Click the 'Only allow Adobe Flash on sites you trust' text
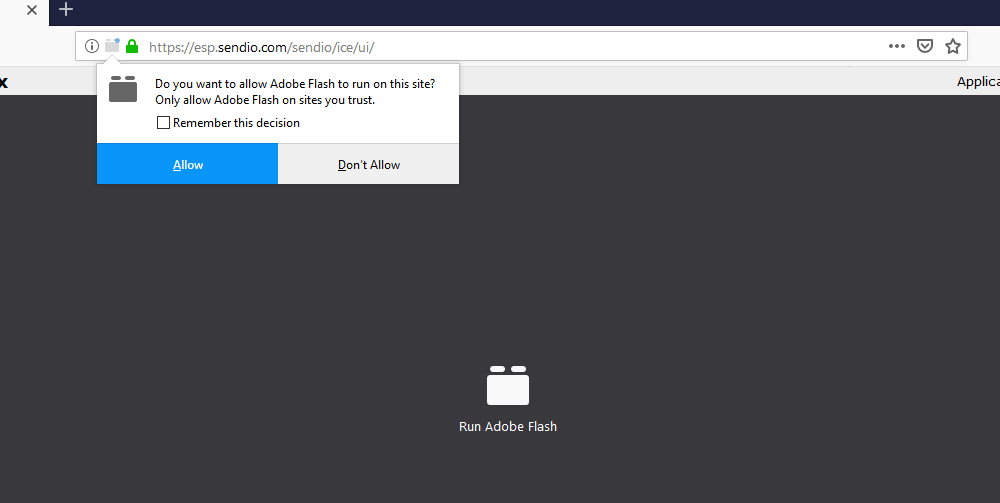The height and width of the screenshot is (503, 1000). pos(265,100)
